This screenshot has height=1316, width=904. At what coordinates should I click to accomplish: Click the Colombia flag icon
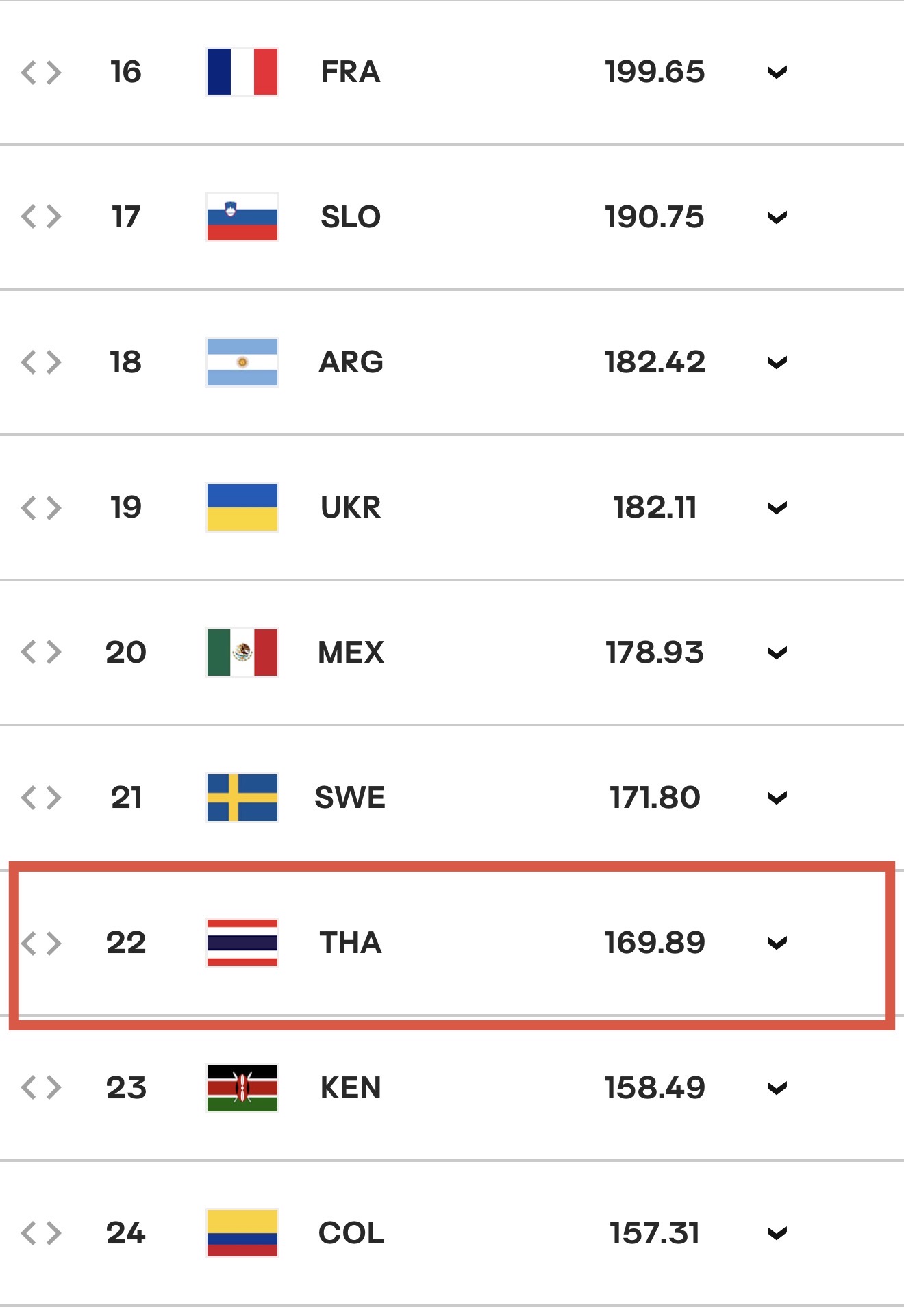pos(242,1233)
